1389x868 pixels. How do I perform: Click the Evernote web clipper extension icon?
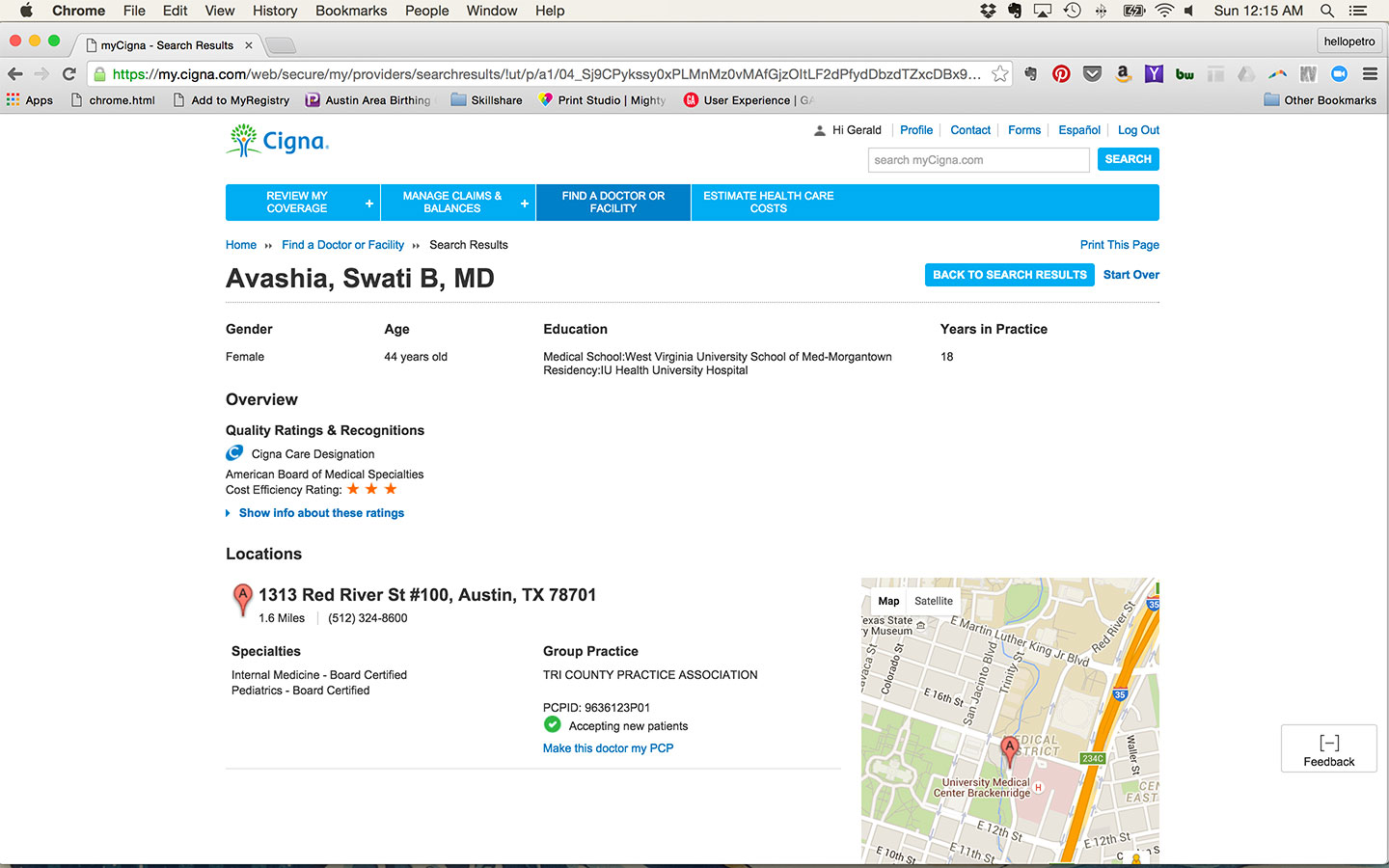tap(1030, 74)
